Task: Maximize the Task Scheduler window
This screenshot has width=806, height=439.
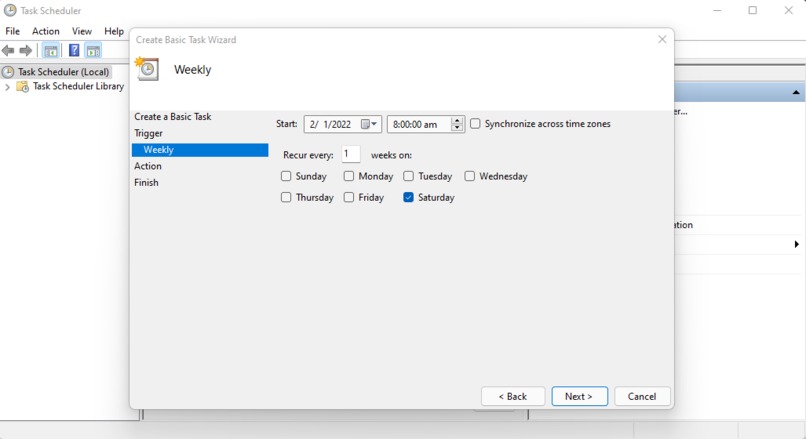Action: point(753,10)
